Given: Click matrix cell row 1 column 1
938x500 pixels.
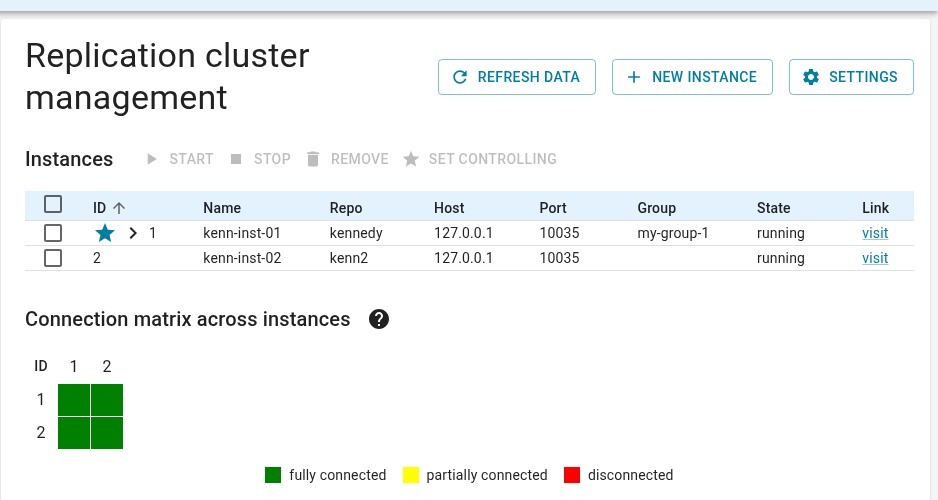Looking at the screenshot, I should click(74, 400).
